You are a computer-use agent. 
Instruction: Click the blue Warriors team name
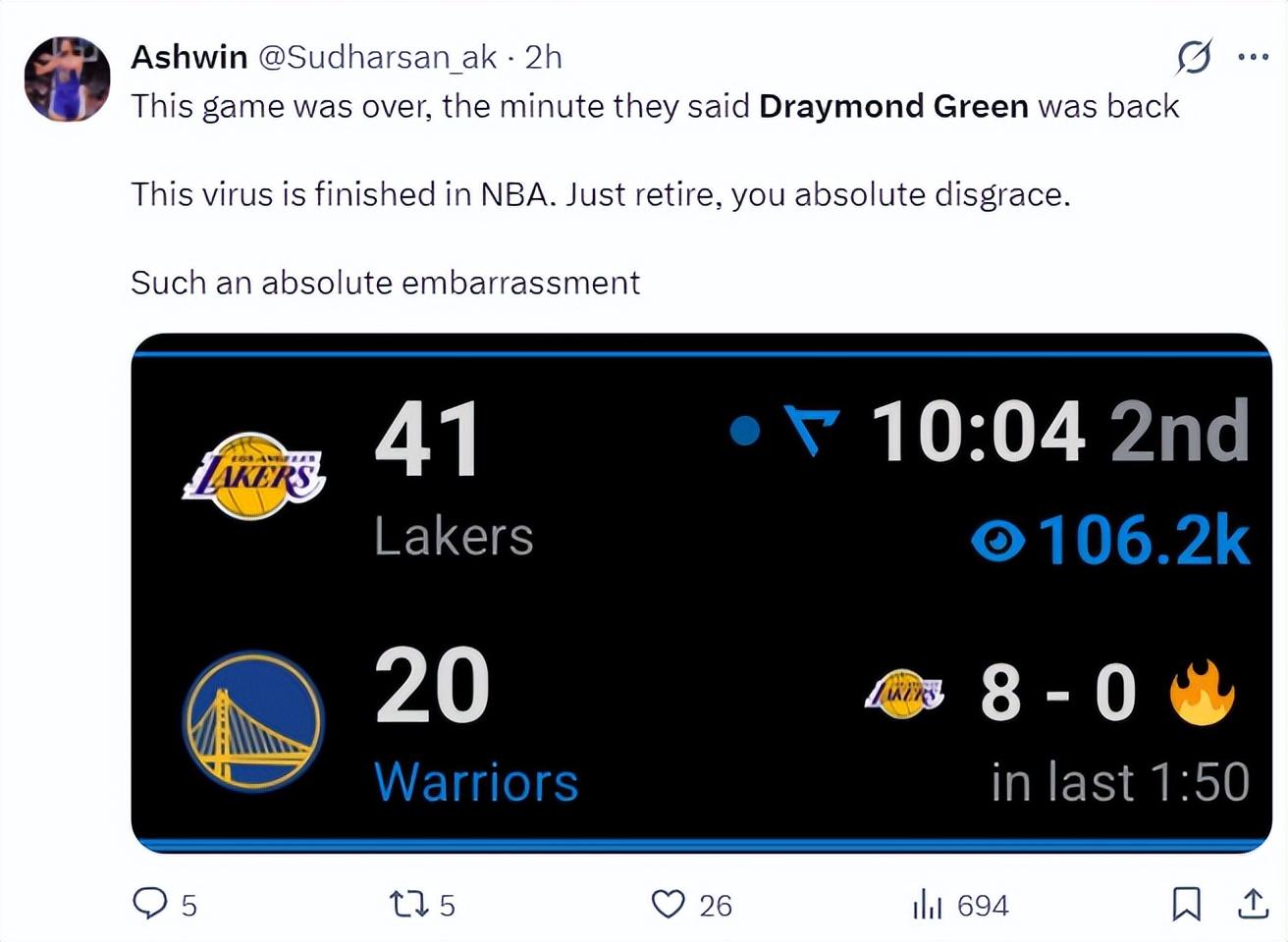pyautogui.click(x=476, y=782)
